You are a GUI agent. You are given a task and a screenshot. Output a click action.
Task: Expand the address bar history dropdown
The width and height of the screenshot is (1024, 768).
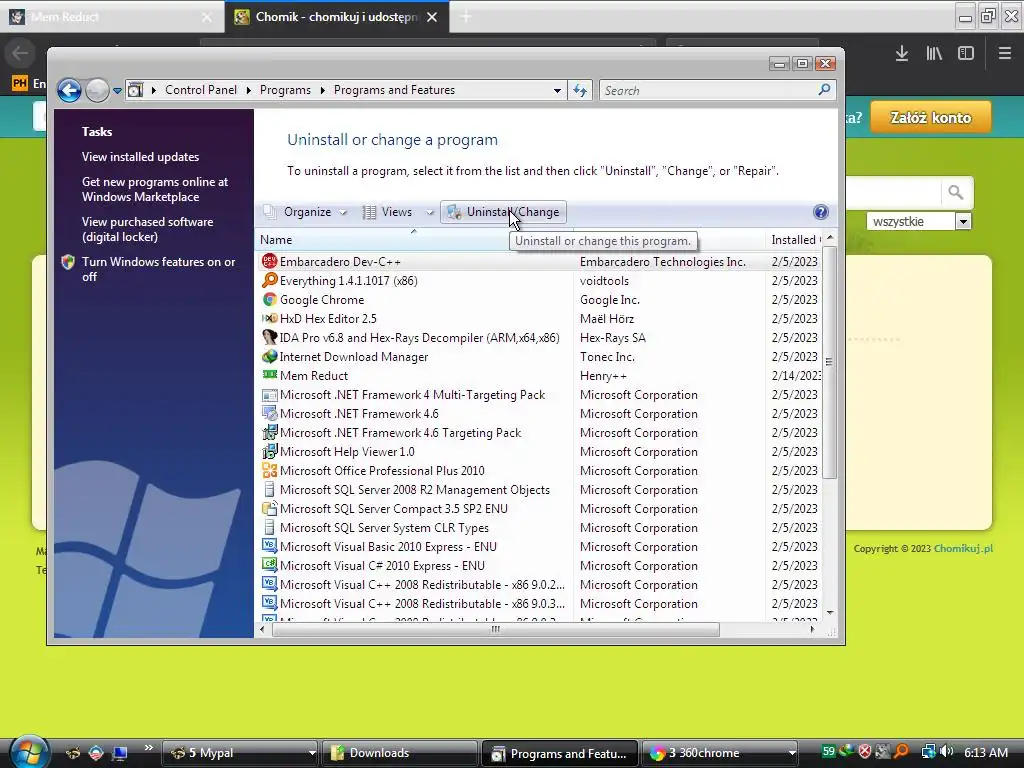pos(557,91)
